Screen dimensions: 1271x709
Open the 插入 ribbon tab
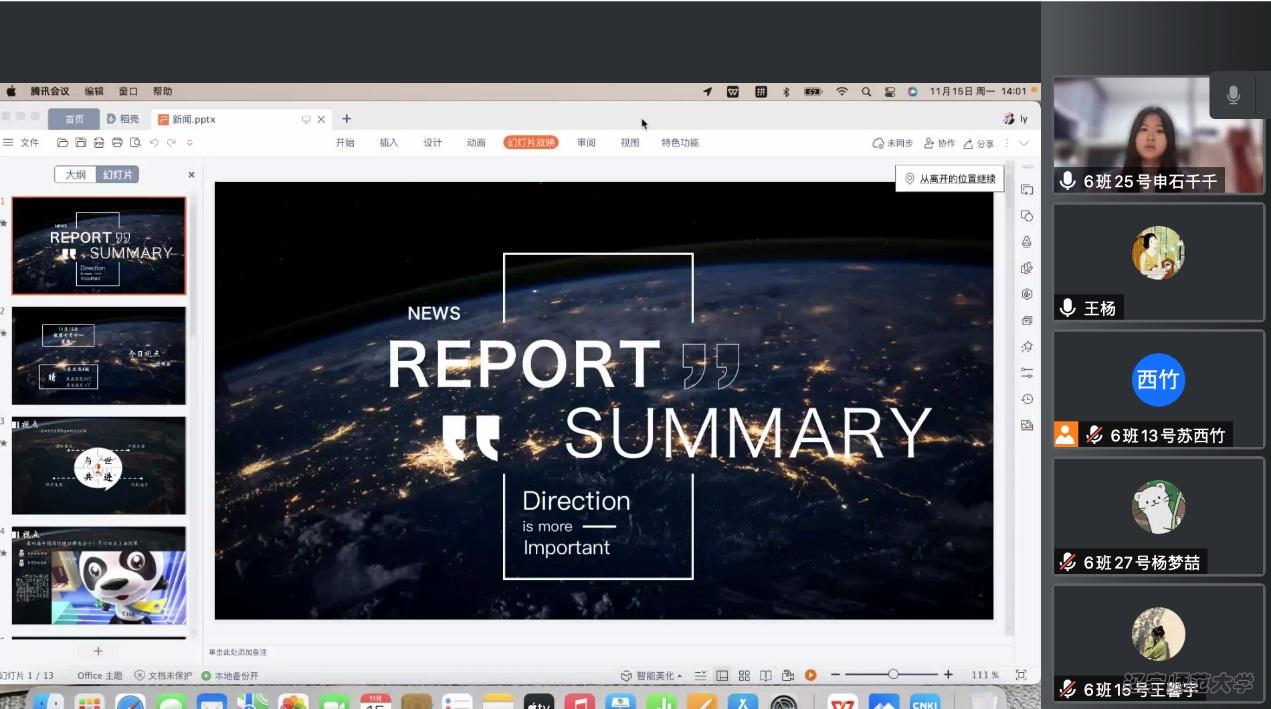point(389,143)
